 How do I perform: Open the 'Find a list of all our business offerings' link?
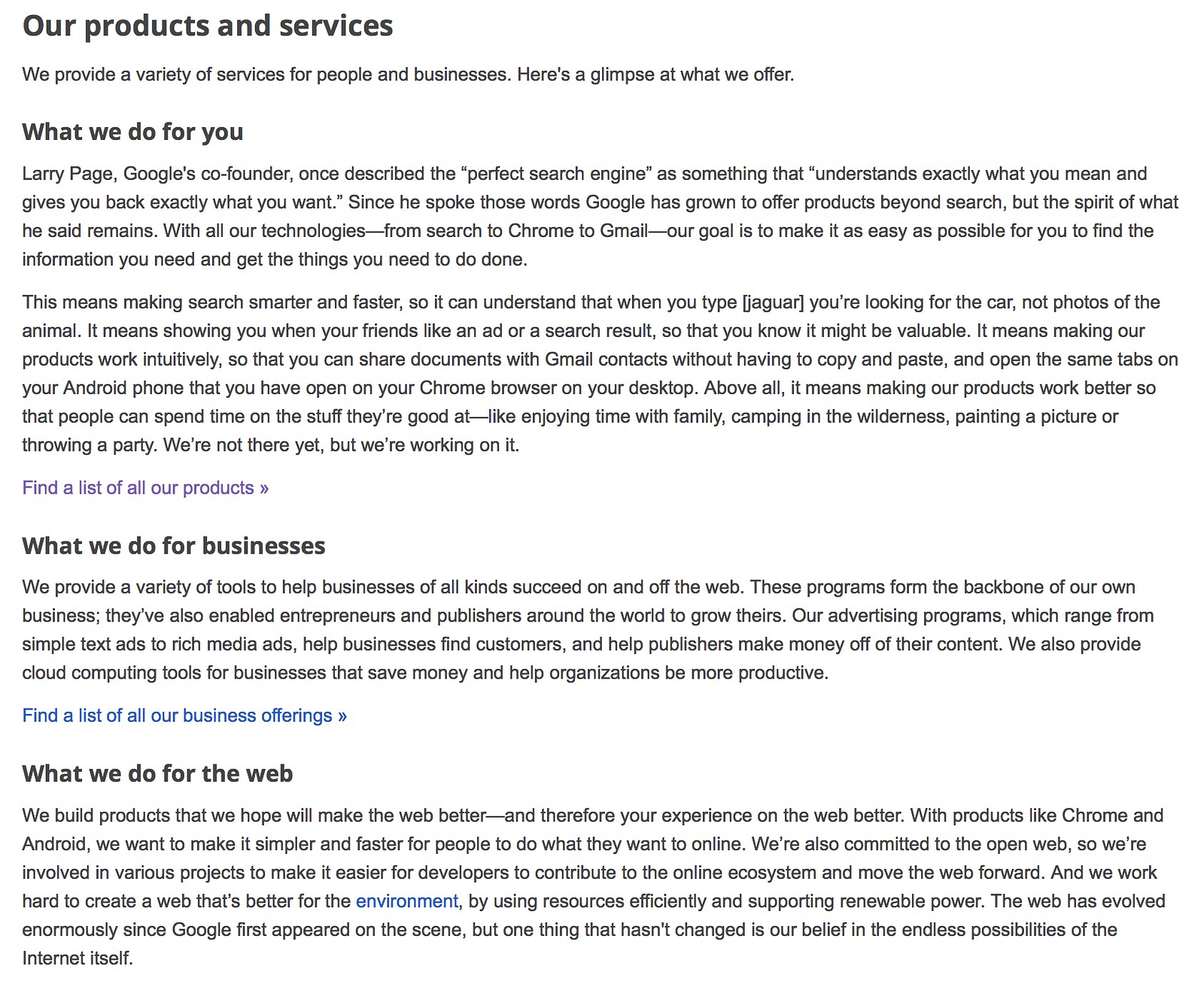coord(184,715)
